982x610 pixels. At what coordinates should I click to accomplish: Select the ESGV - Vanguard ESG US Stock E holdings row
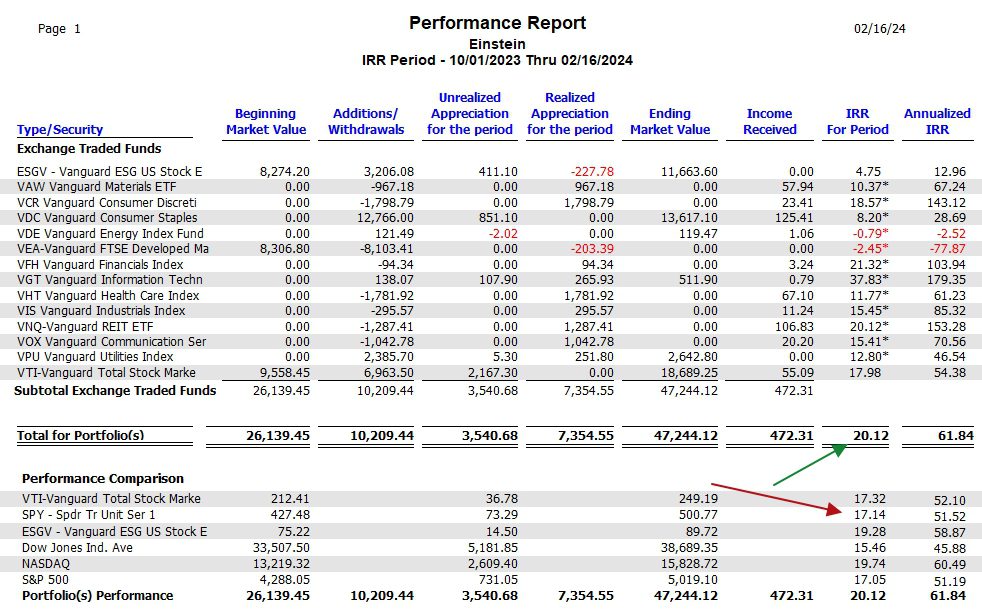click(491, 172)
